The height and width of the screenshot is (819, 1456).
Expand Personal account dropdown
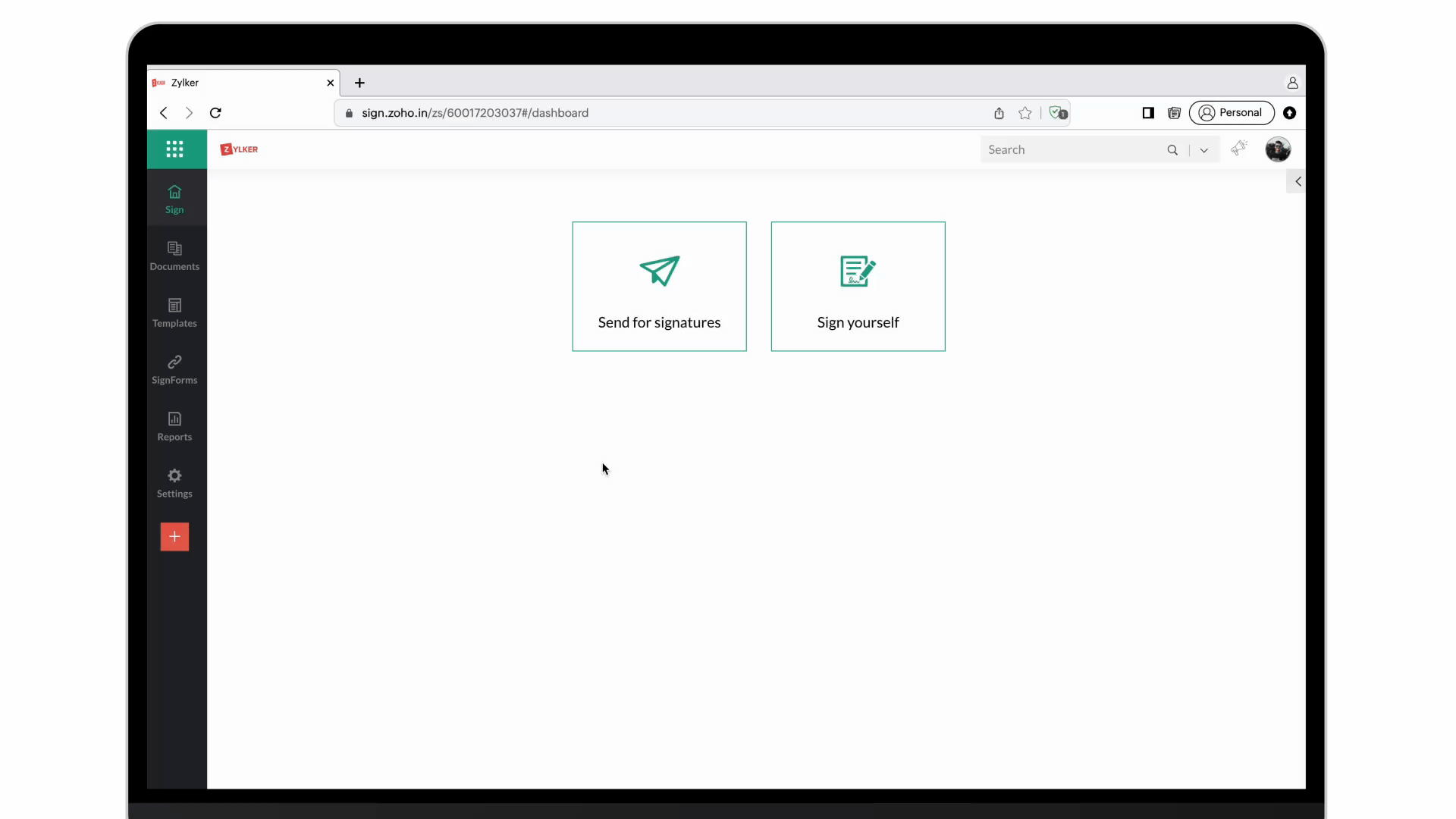[x=1232, y=112]
